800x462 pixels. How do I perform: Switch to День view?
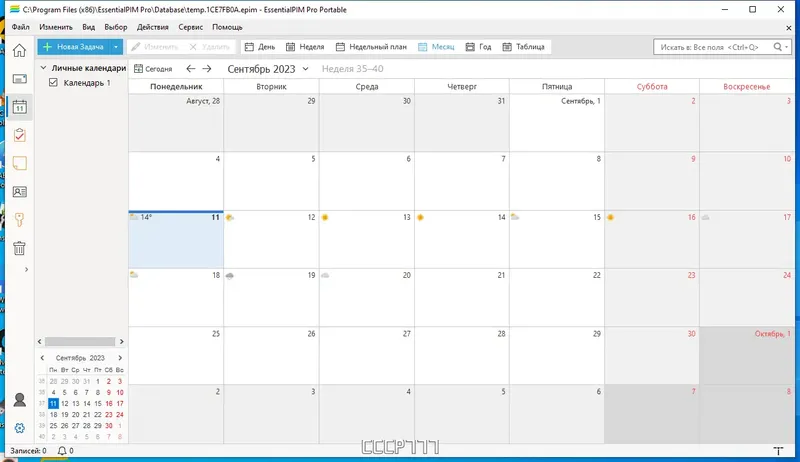(260, 47)
